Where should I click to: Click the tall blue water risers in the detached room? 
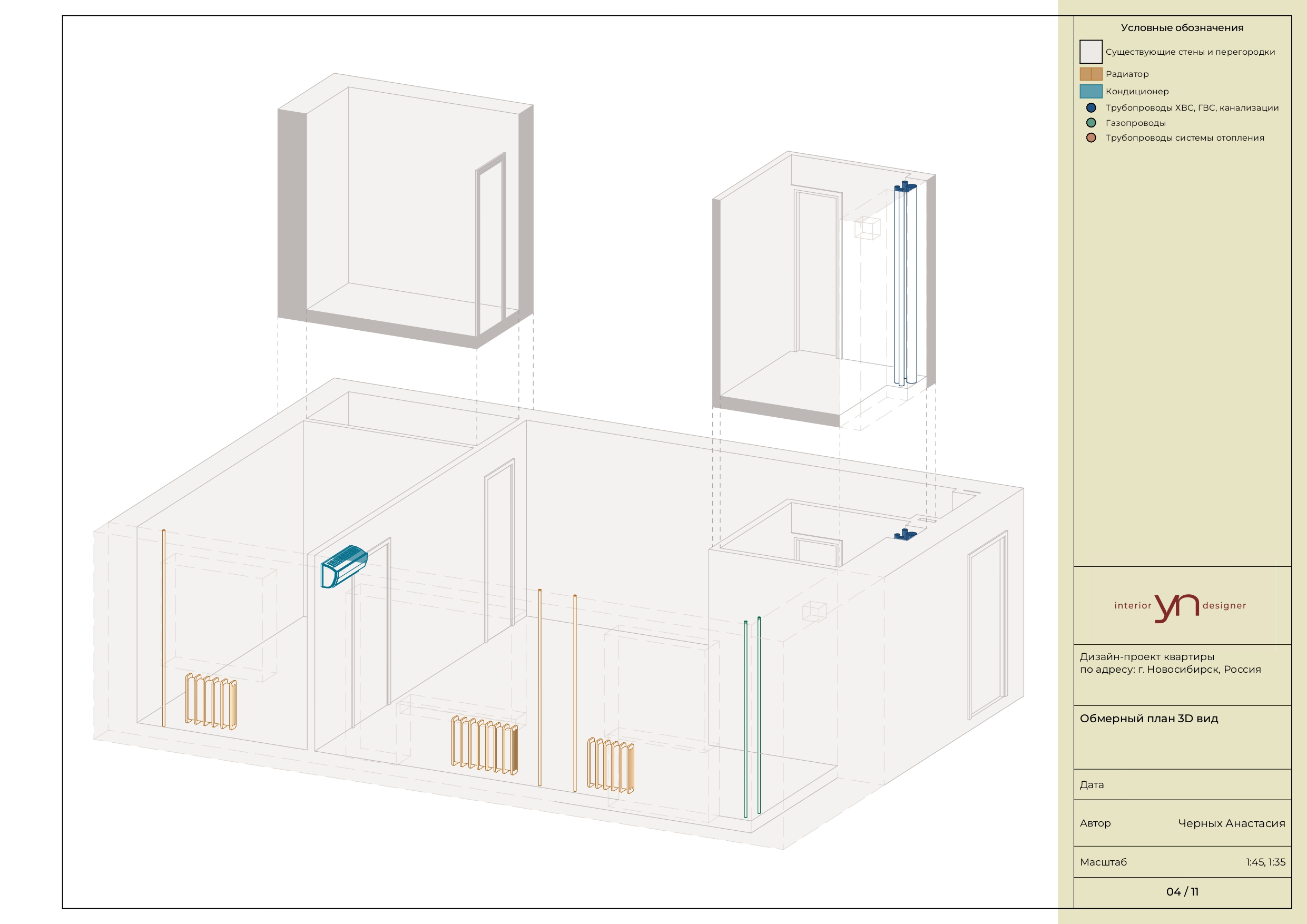(905, 283)
